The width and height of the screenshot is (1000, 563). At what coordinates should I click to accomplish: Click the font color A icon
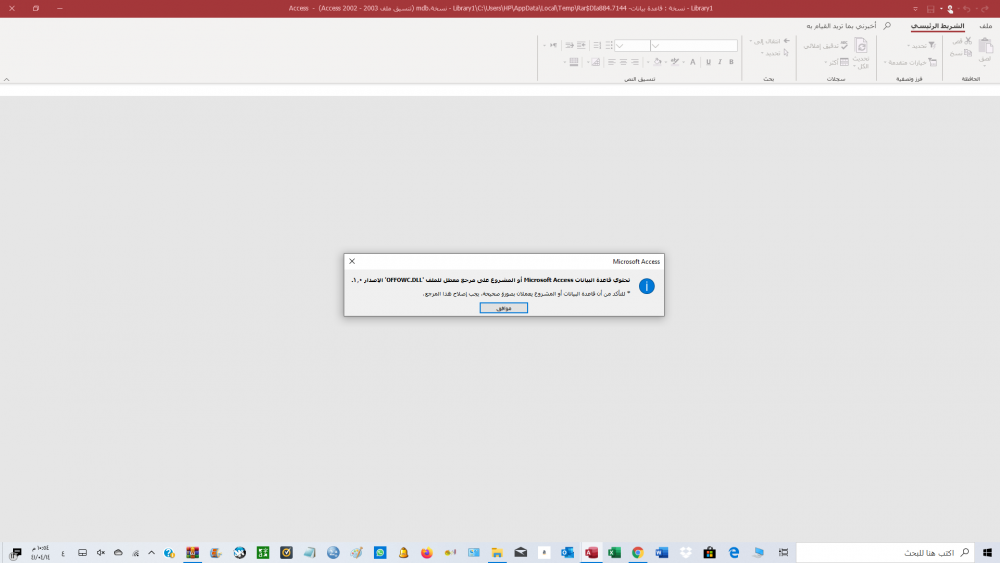[x=693, y=62]
